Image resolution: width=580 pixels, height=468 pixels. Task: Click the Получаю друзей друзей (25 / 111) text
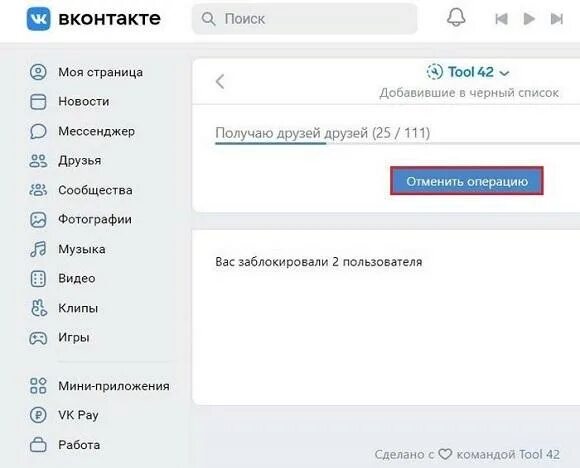[x=323, y=132]
